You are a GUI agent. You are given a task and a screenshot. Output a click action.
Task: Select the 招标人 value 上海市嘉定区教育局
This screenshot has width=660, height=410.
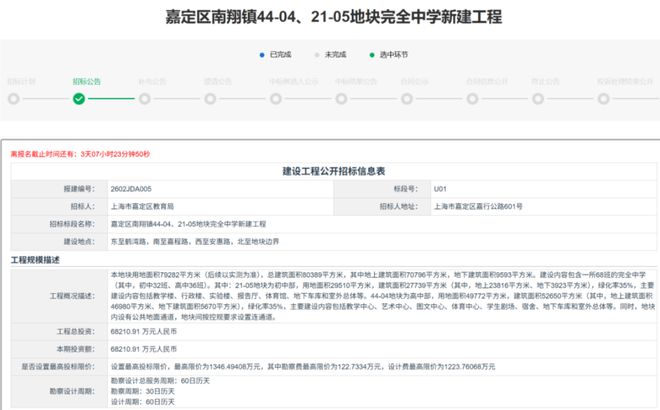(x=142, y=206)
